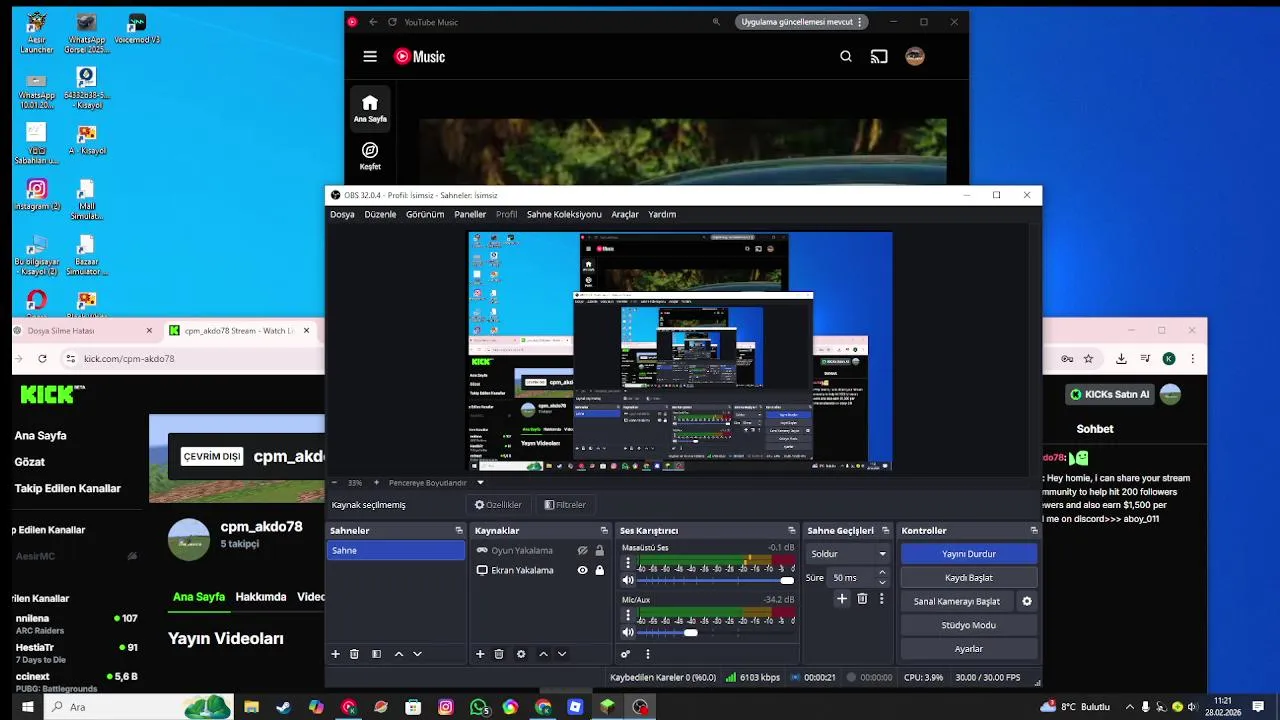
Task: Open source properties gear in the Kaynaklar panel
Action: pyautogui.click(x=521, y=654)
